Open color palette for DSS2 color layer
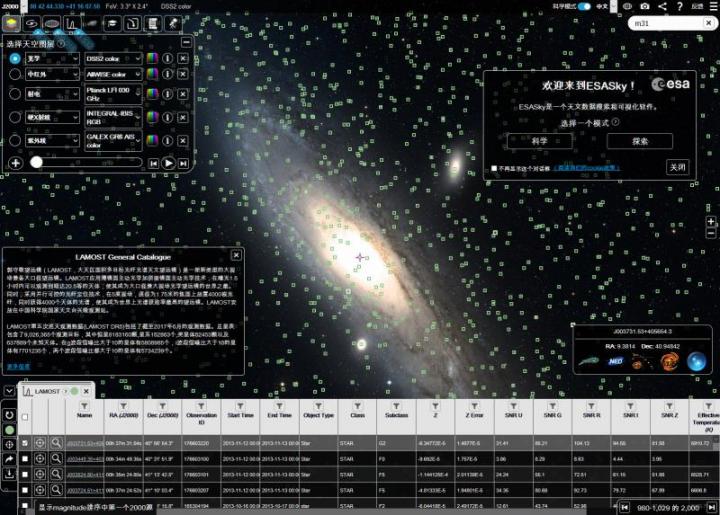This screenshot has width=720, height=515. pyautogui.click(x=152, y=58)
